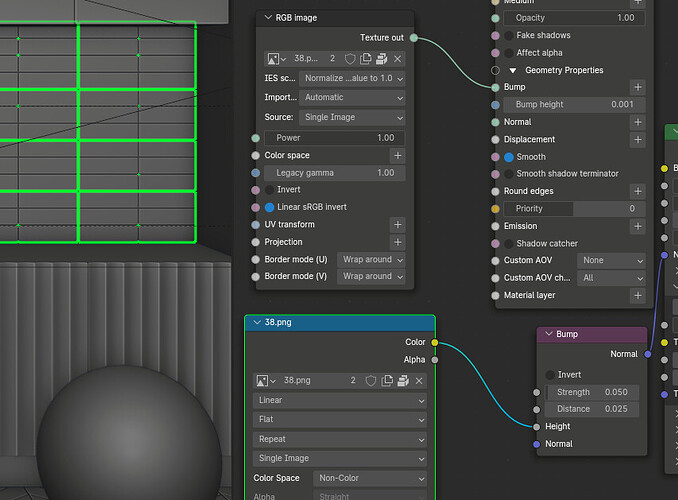Adjust Bump Strength slider

(592, 392)
